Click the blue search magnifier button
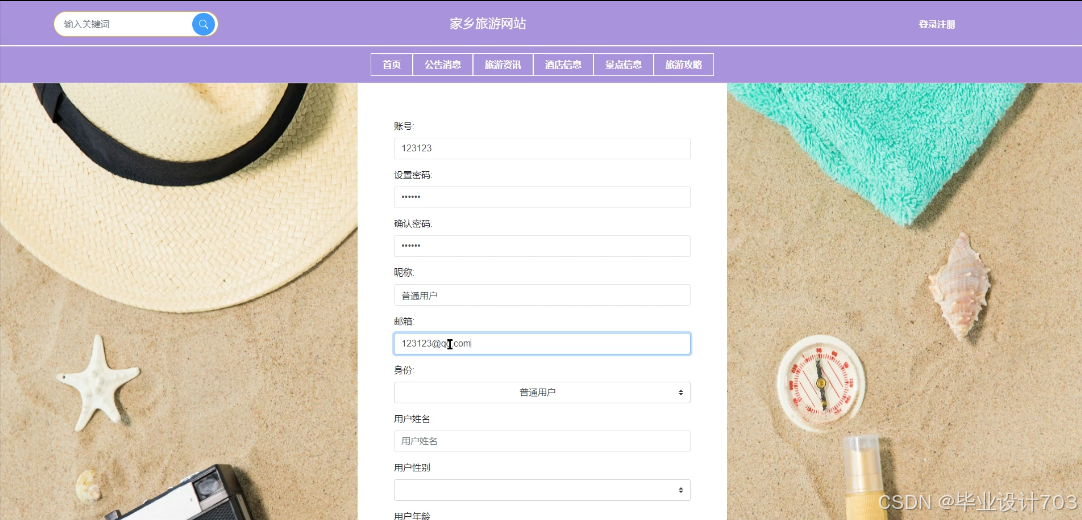This screenshot has width=1082, height=520. (x=204, y=24)
